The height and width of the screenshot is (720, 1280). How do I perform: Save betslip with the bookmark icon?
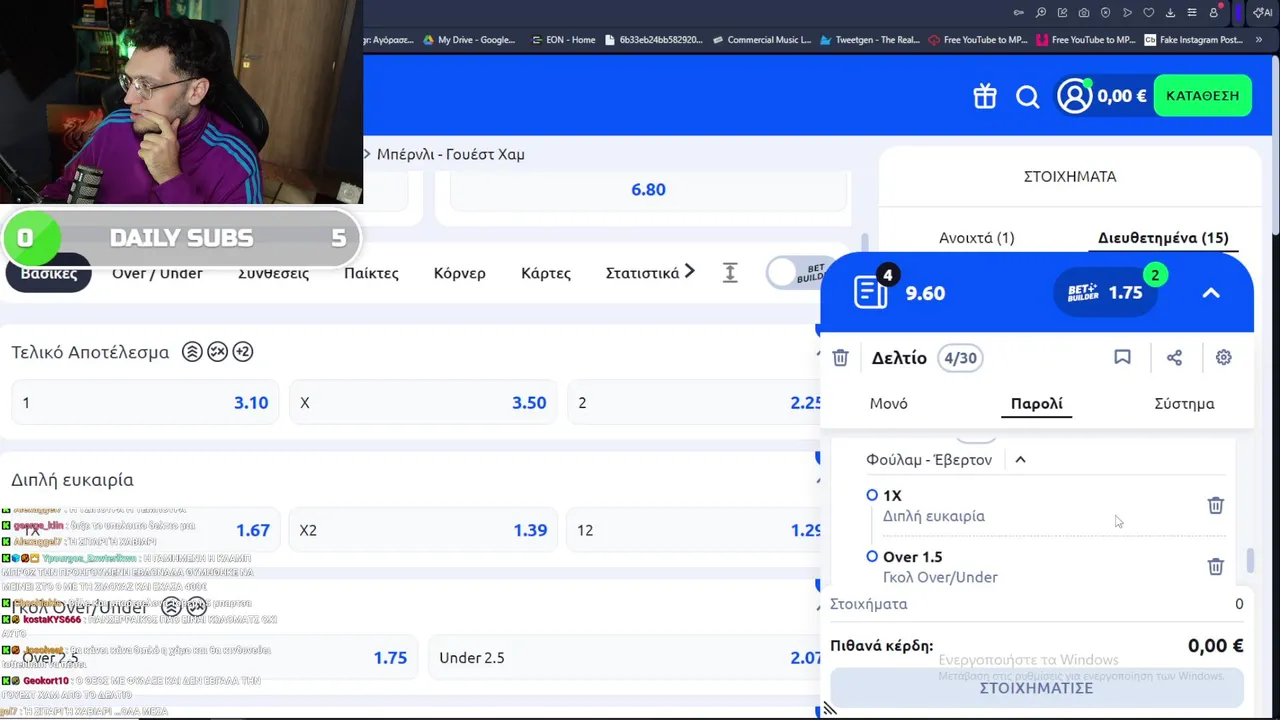pyautogui.click(x=1122, y=357)
